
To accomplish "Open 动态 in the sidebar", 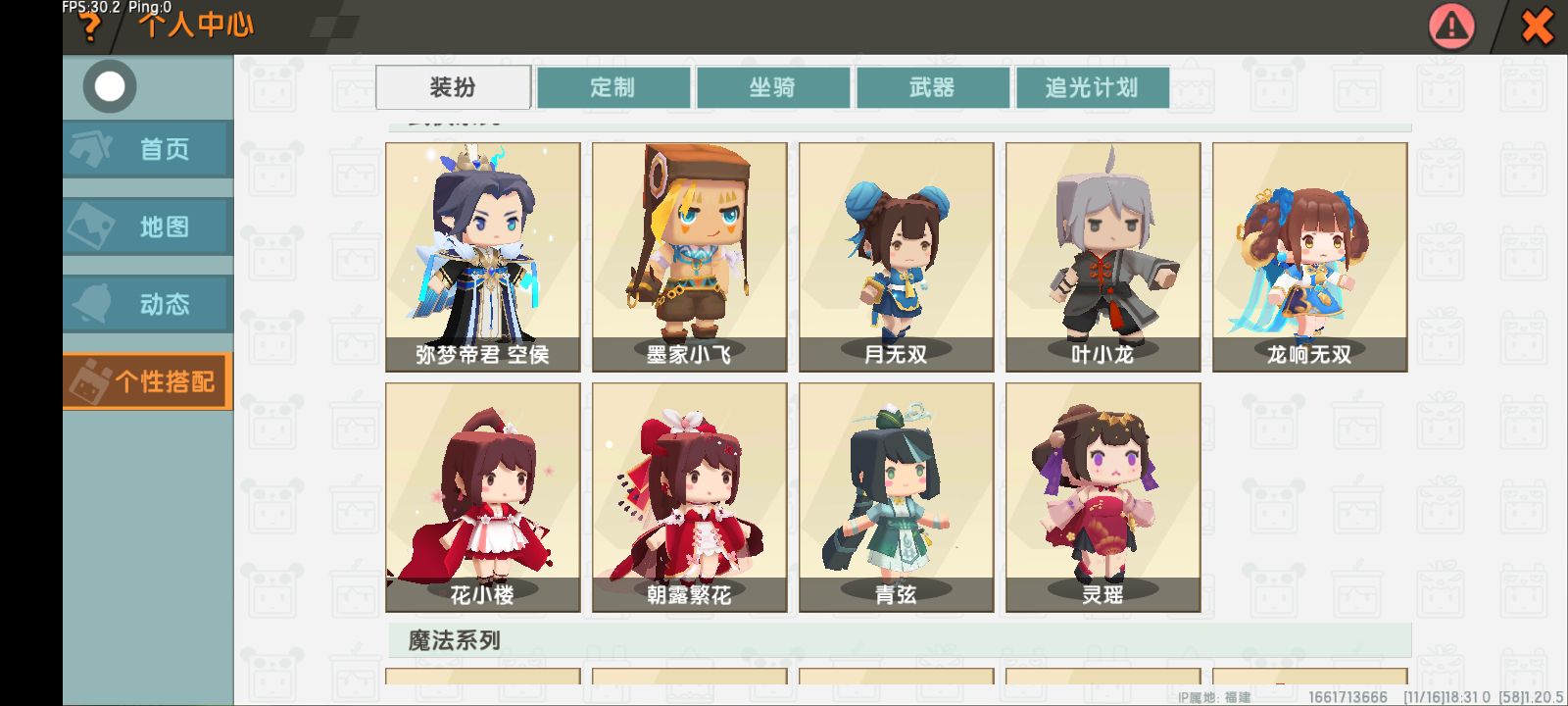I will pyautogui.click(x=148, y=304).
